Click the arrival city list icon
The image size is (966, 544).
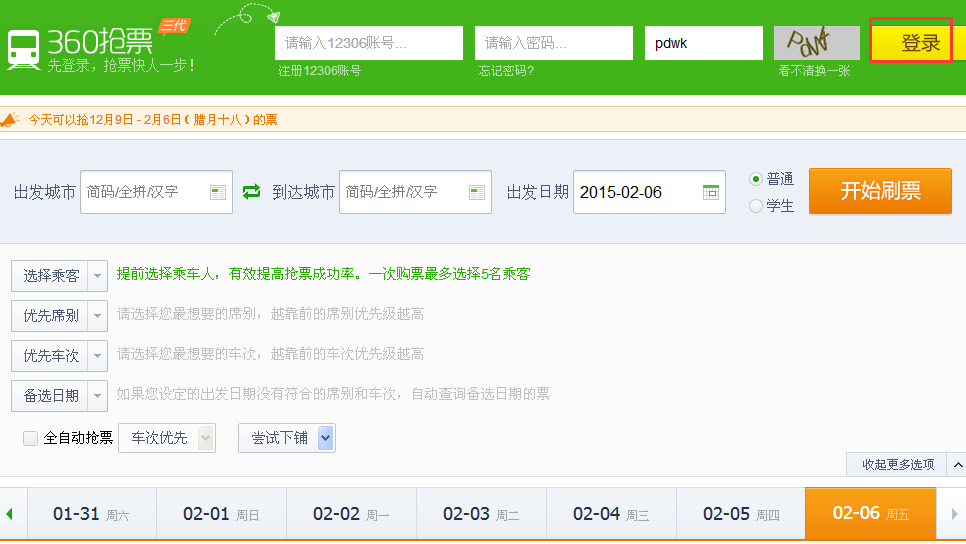click(x=477, y=192)
